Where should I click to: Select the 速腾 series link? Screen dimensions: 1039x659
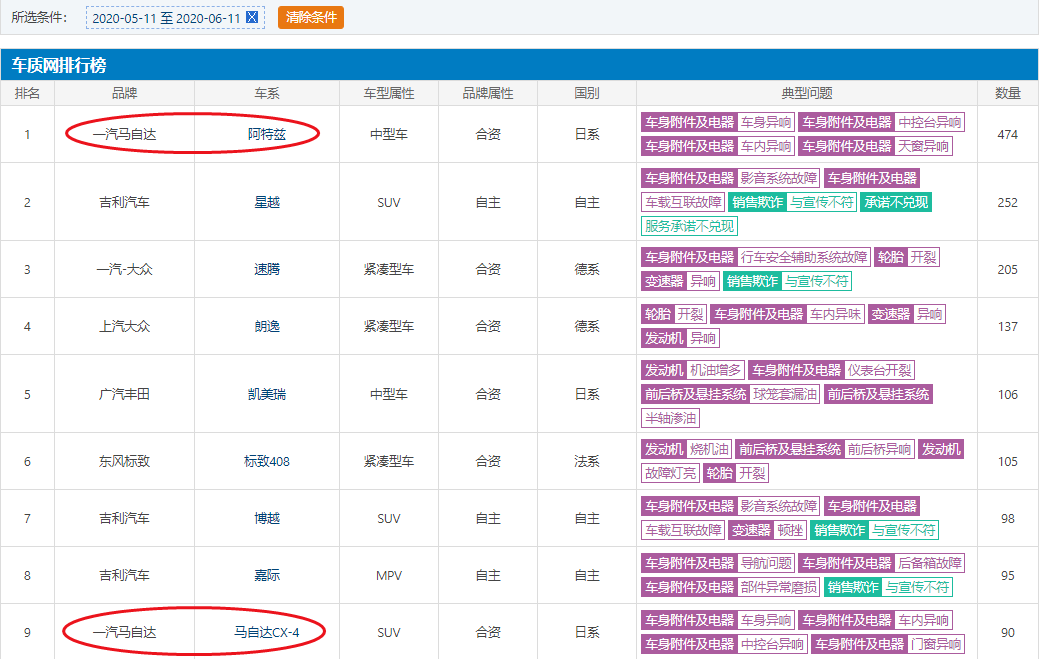pyautogui.click(x=267, y=269)
